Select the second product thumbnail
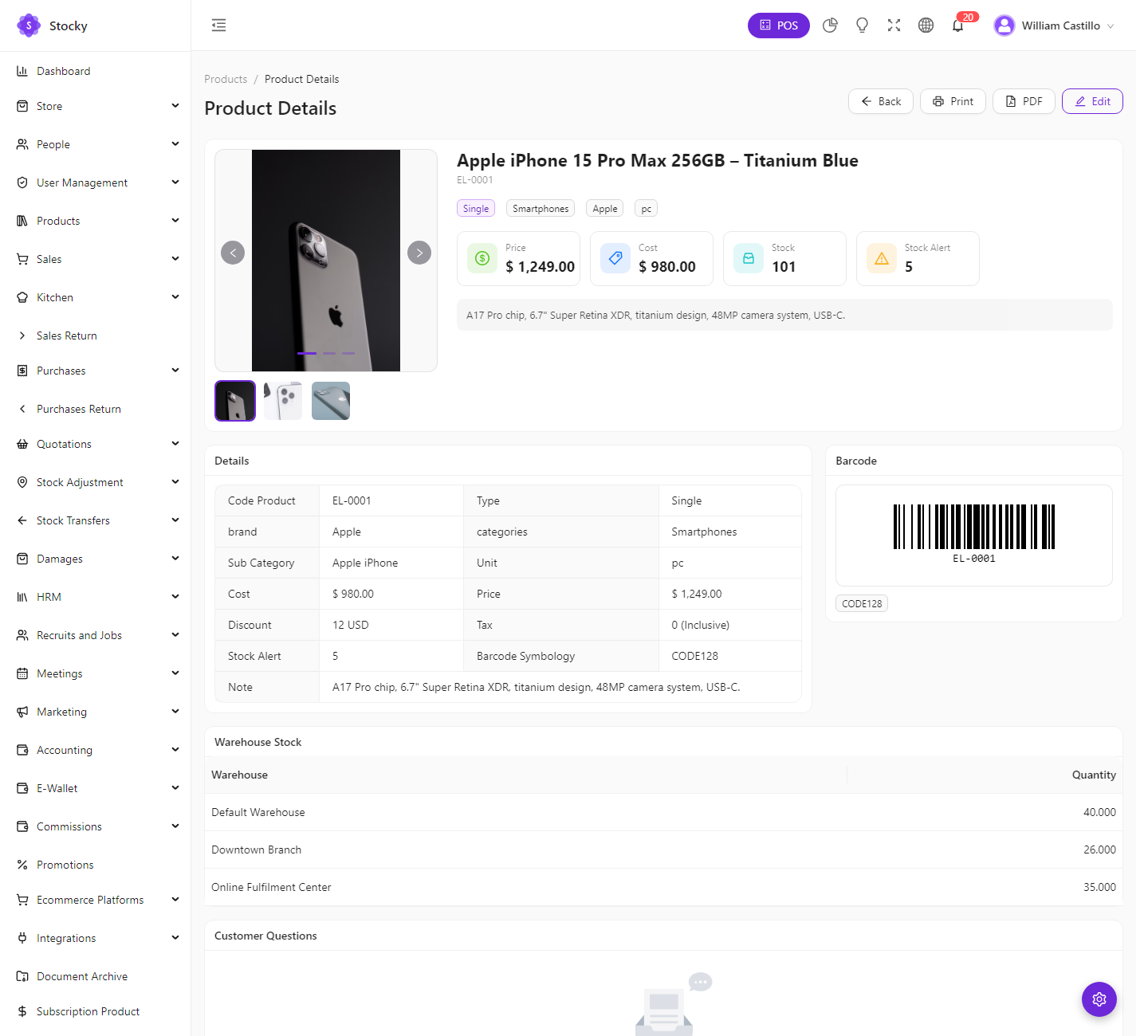This screenshot has height=1036, width=1148. coord(283,401)
